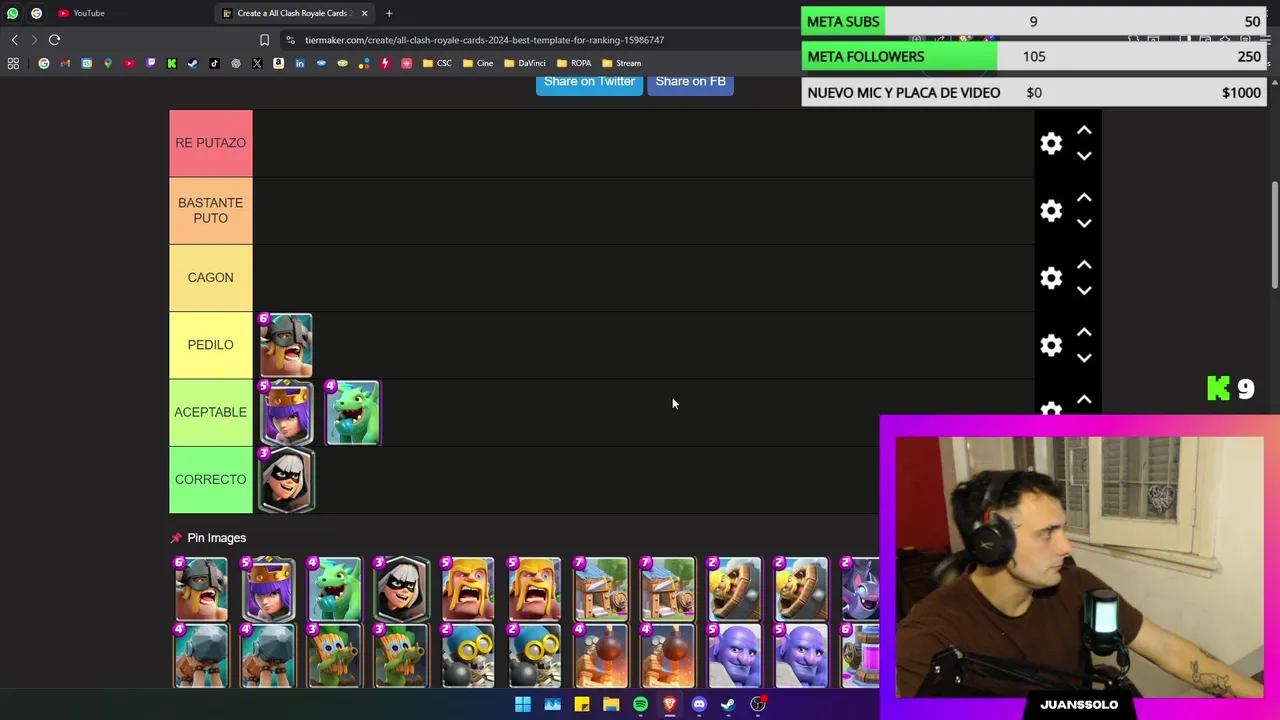Bookmark this page with bookmark icon
Screen dimensions: 1280x720
coord(264,40)
